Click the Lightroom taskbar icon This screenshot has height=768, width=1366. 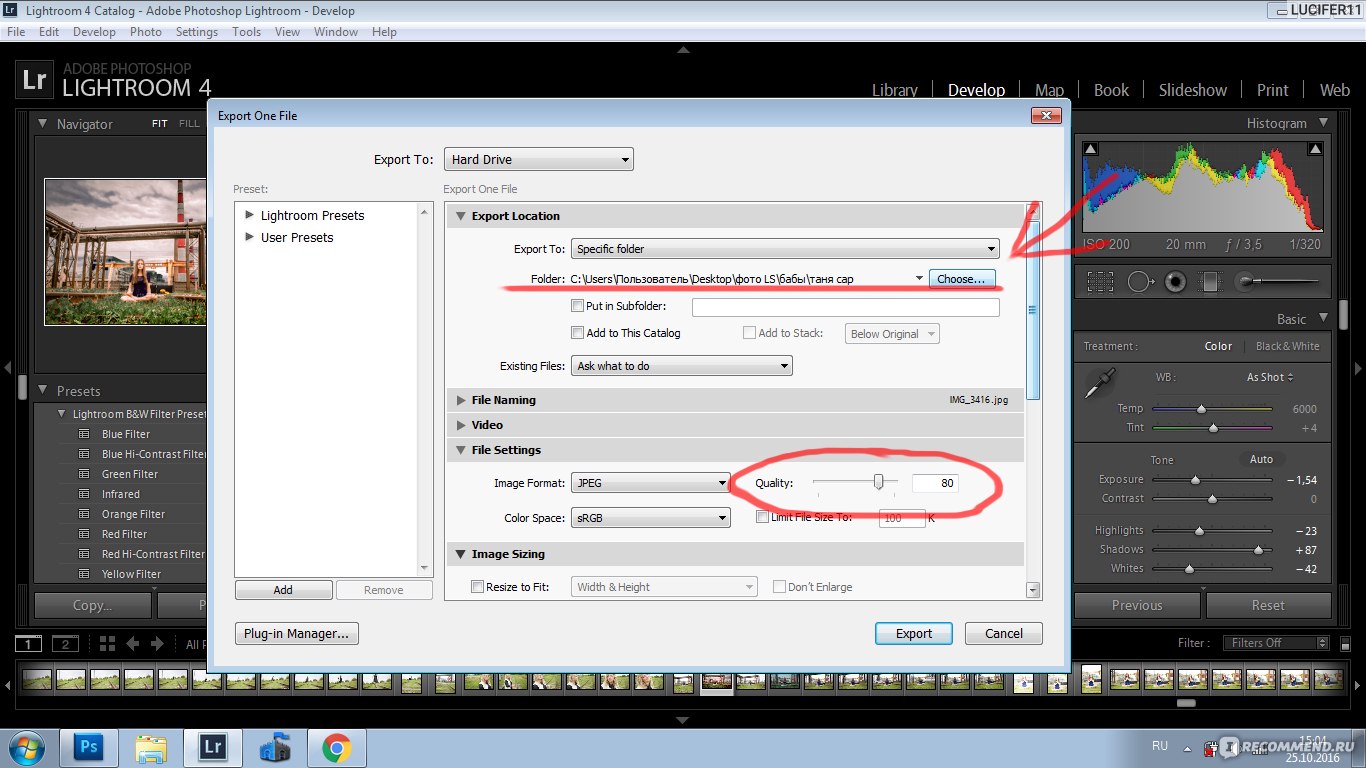(x=212, y=747)
